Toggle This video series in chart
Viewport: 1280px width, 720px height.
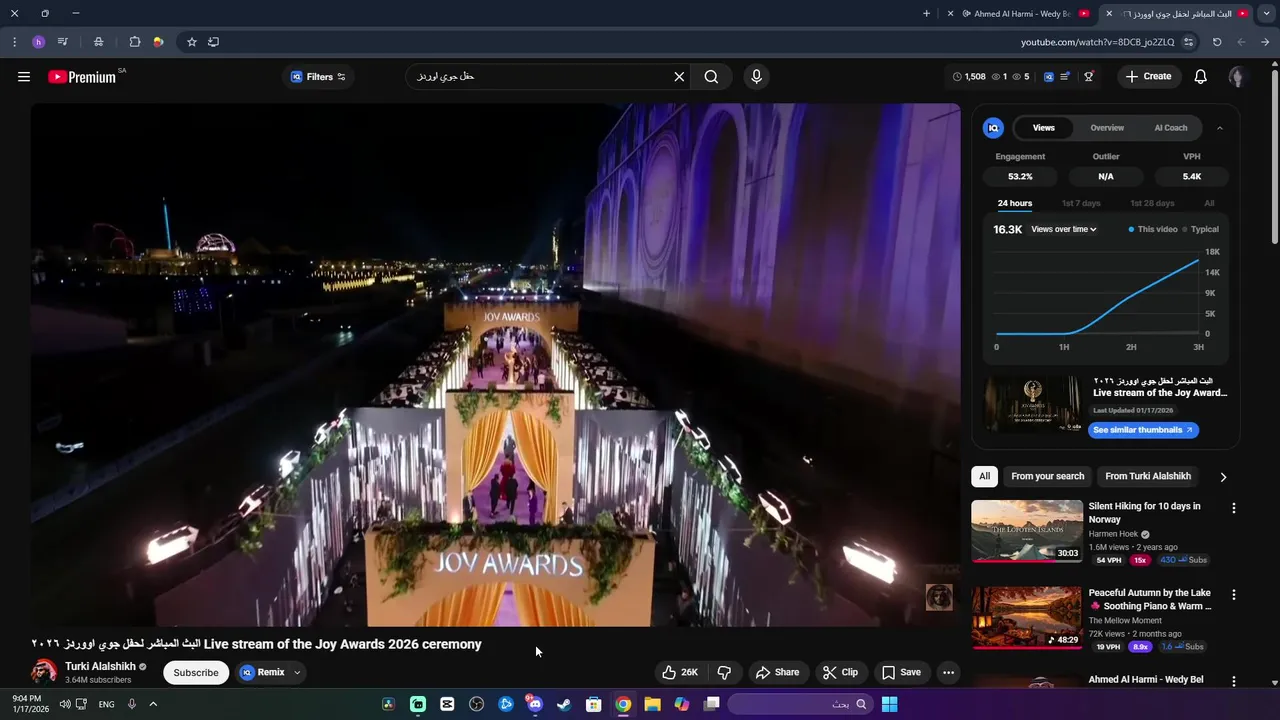click(1153, 229)
